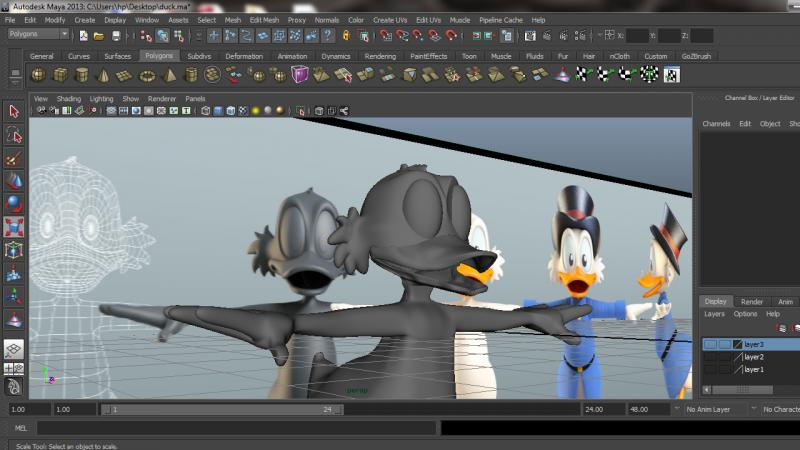Click the polygon sphere shelf icon
Viewport: 800px width, 450px height.
pos(38,75)
